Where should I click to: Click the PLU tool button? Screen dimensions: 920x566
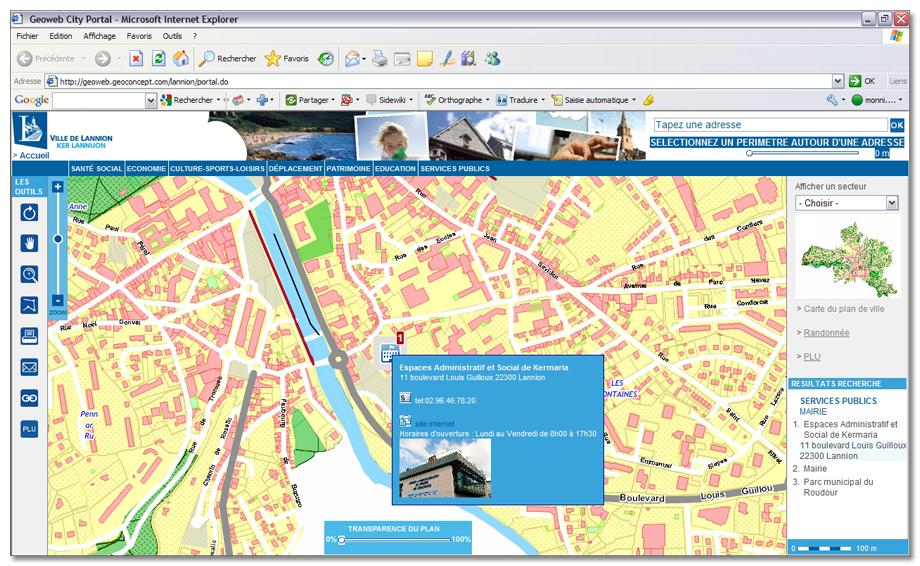(29, 429)
